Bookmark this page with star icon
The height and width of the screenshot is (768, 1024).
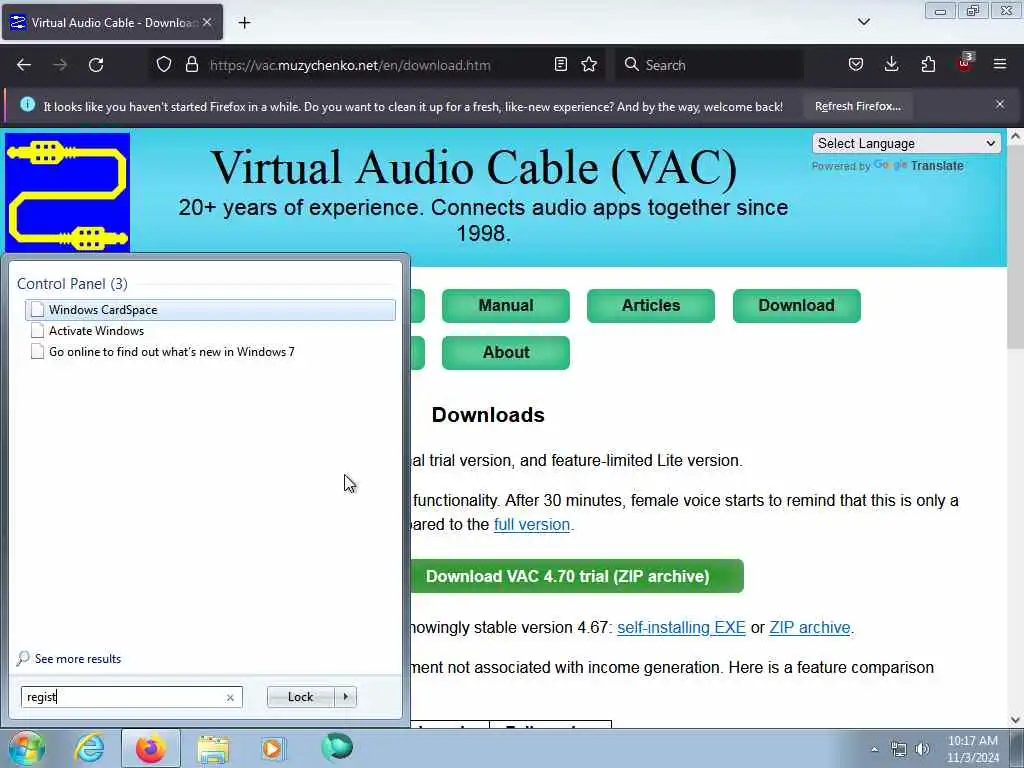click(x=589, y=65)
